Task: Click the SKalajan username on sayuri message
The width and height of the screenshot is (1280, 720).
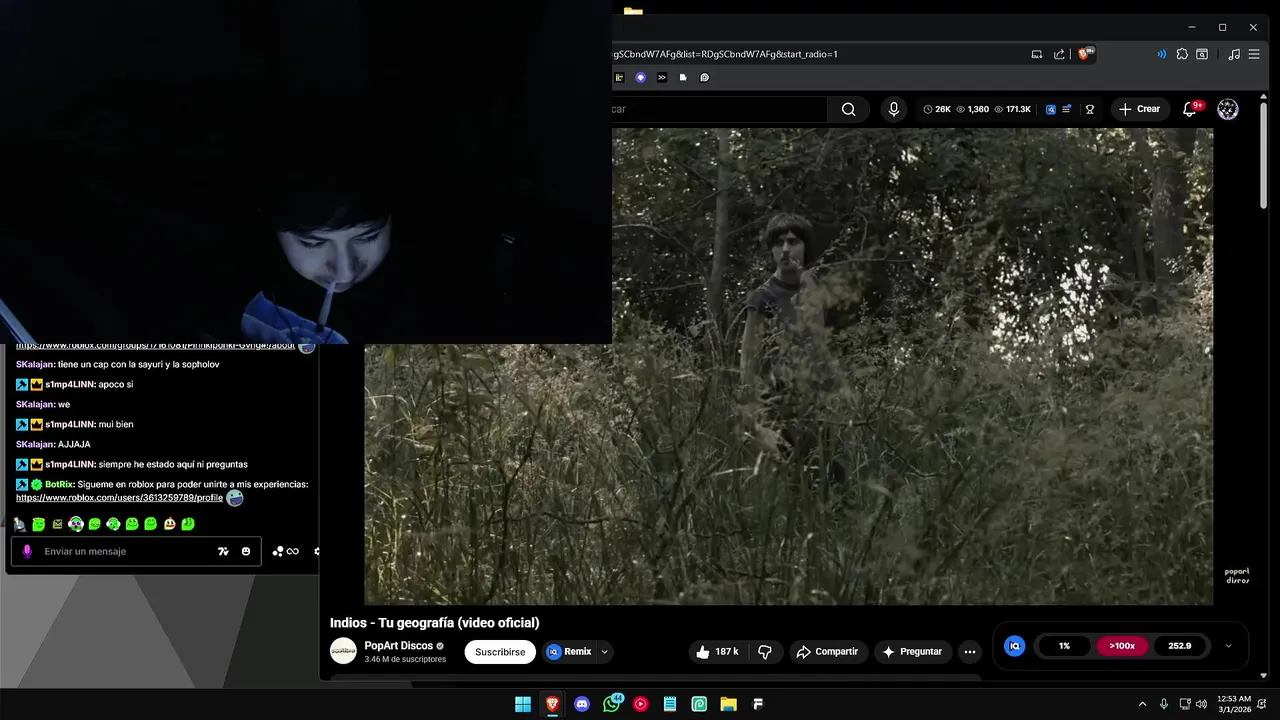Action: 35,365
